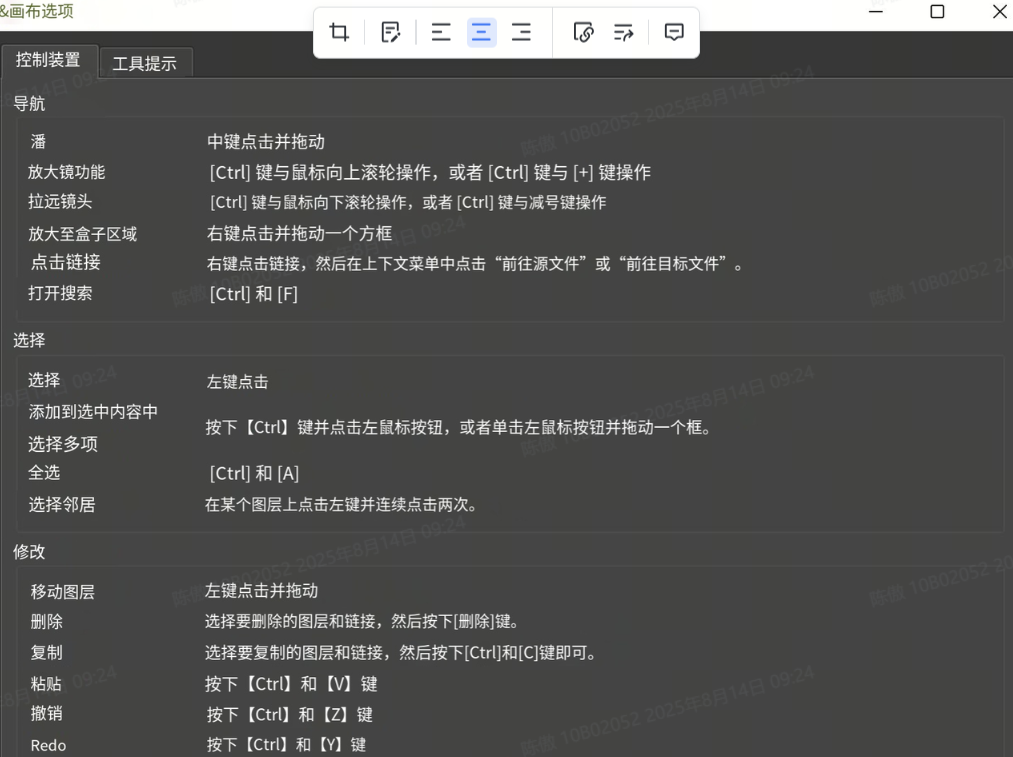Close the canvas options window
The image size is (1013, 757).
(x=999, y=11)
